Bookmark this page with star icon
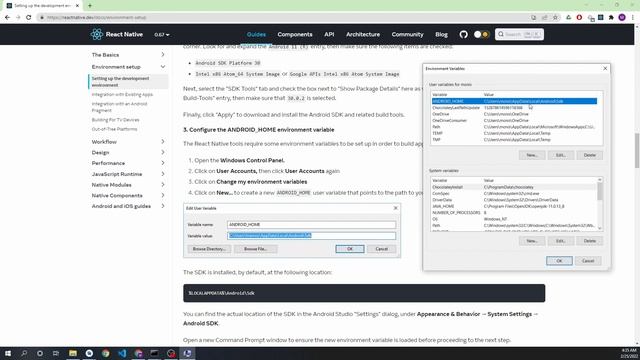 click(x=555, y=18)
